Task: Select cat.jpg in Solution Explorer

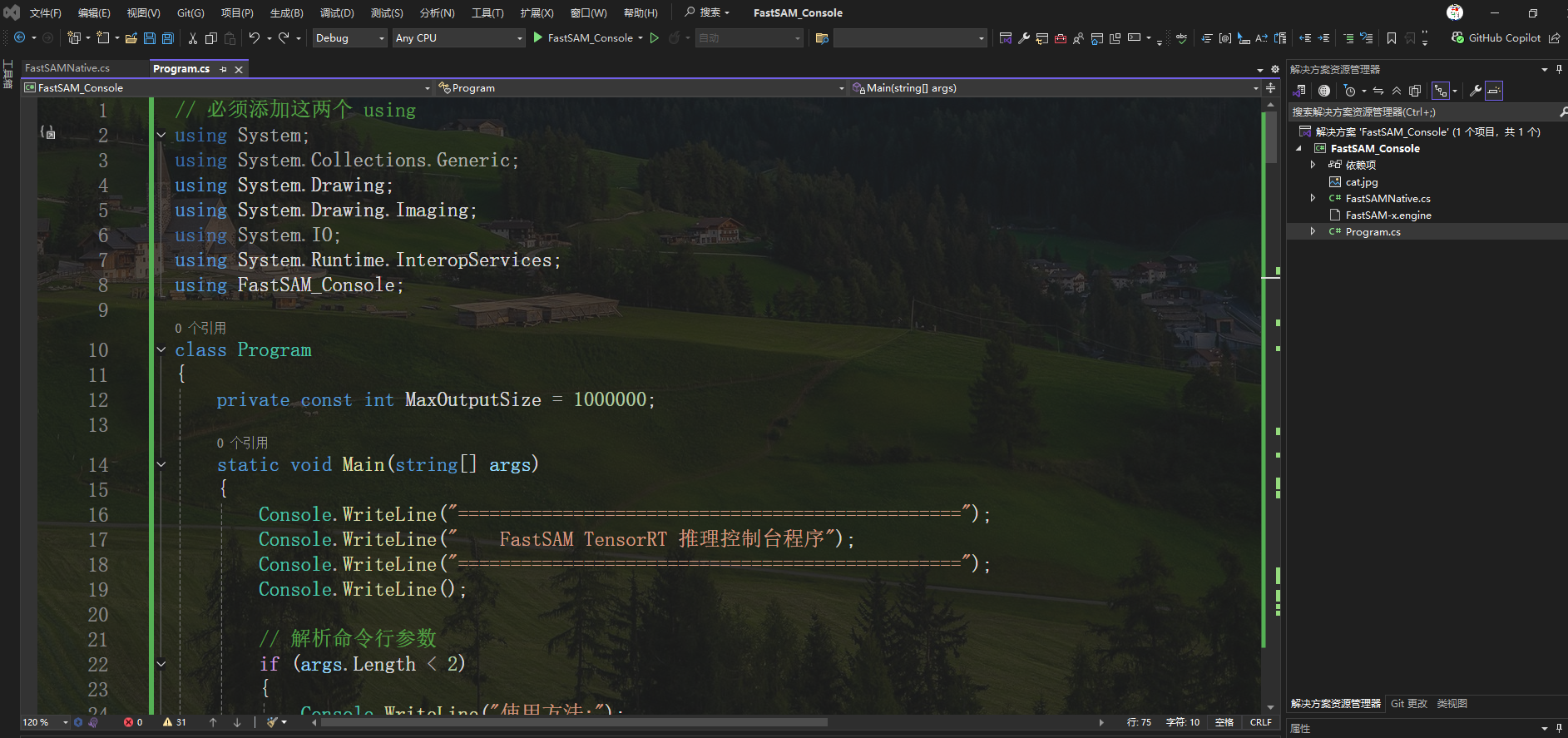Action: [1362, 181]
